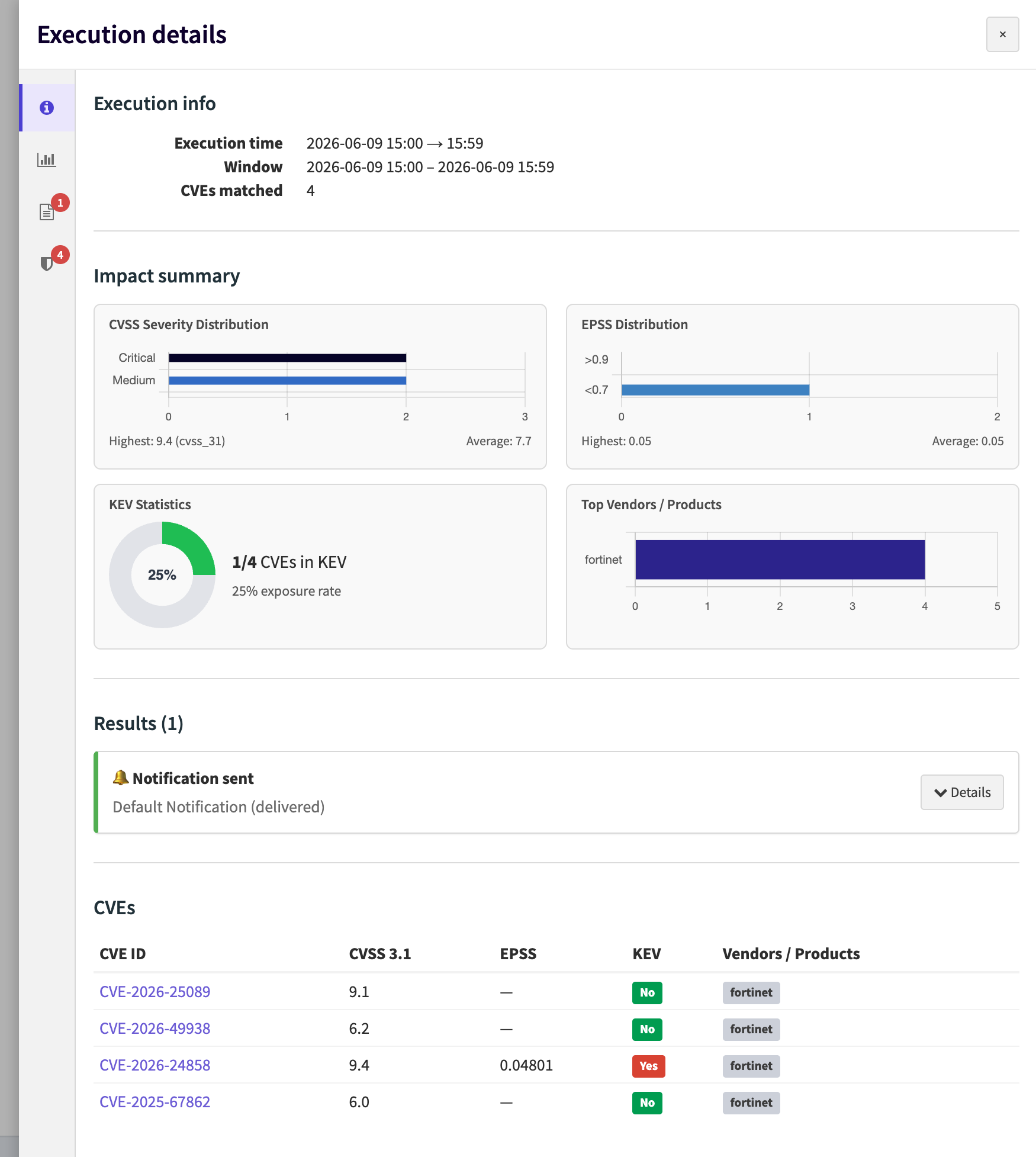The width and height of the screenshot is (1036, 1157).
Task: Click the fortinet tag in CVE-2026-24858 row
Action: click(751, 1066)
